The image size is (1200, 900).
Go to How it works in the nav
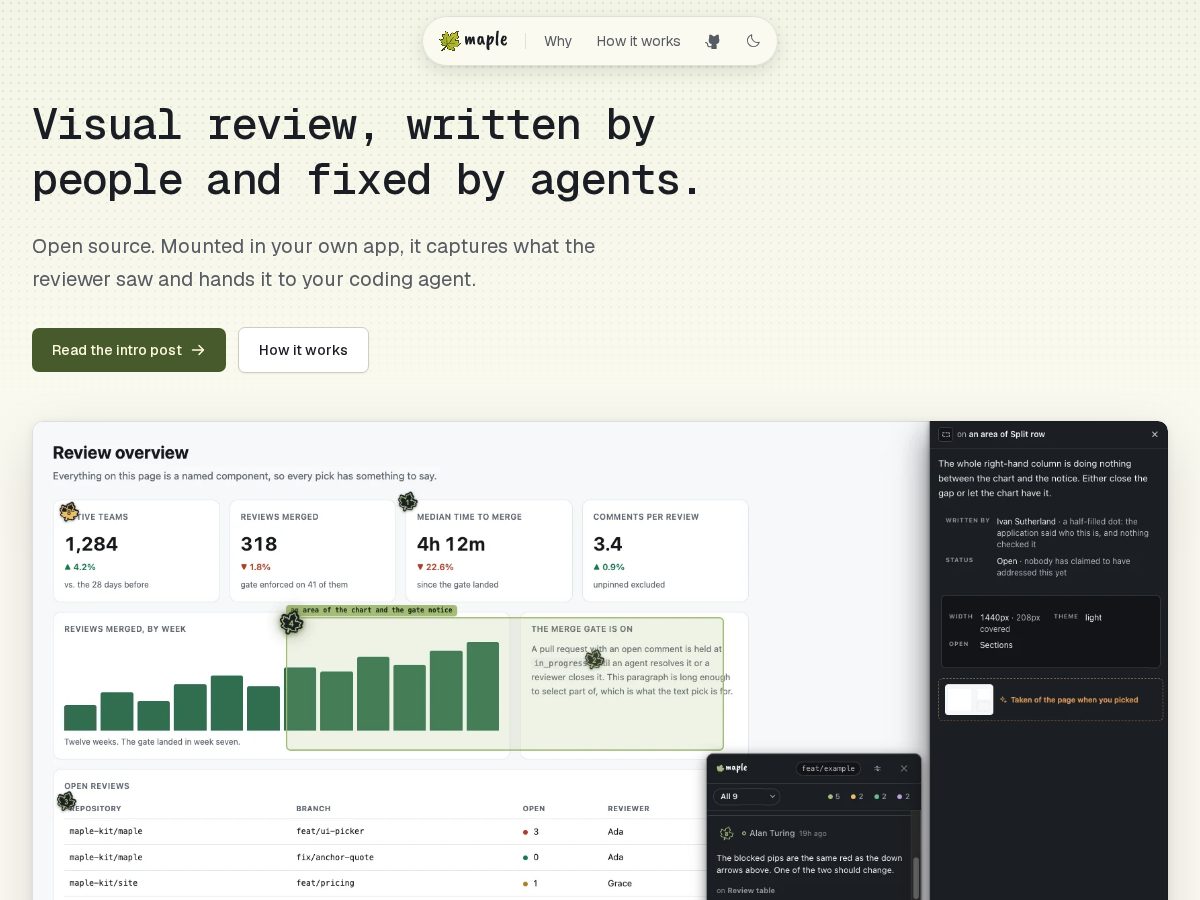[x=638, y=41]
